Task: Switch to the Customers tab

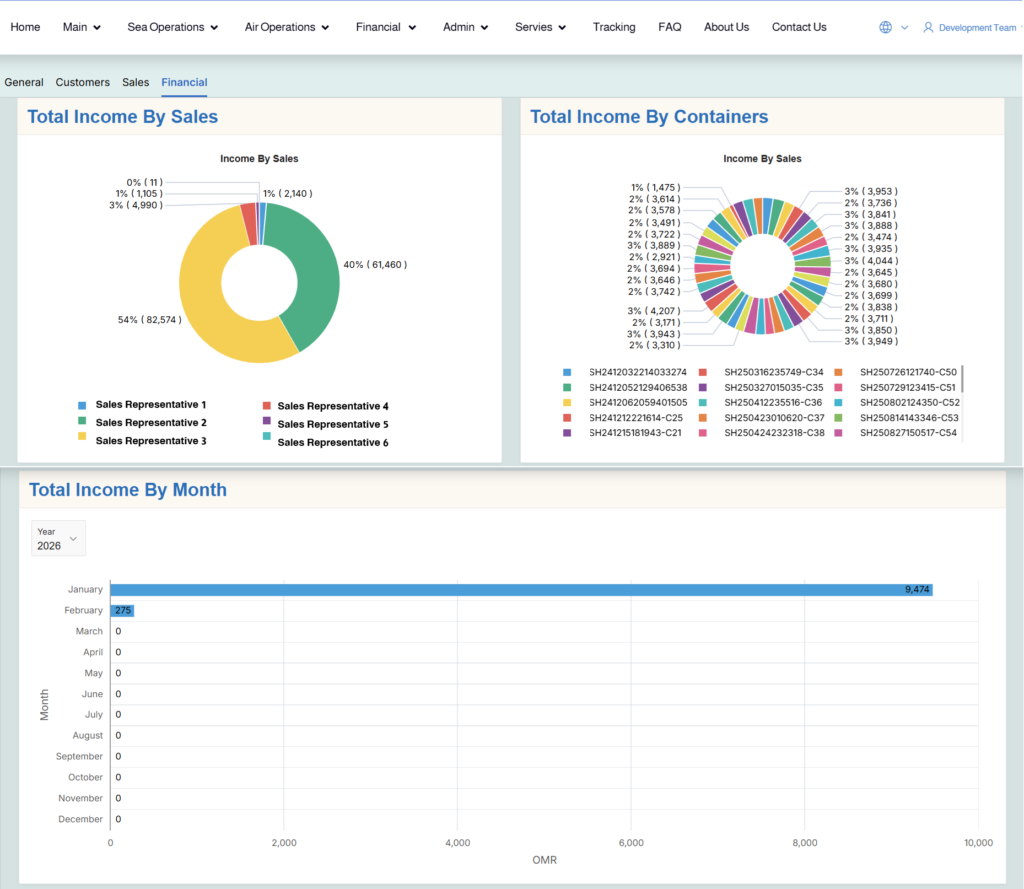Action: (82, 82)
